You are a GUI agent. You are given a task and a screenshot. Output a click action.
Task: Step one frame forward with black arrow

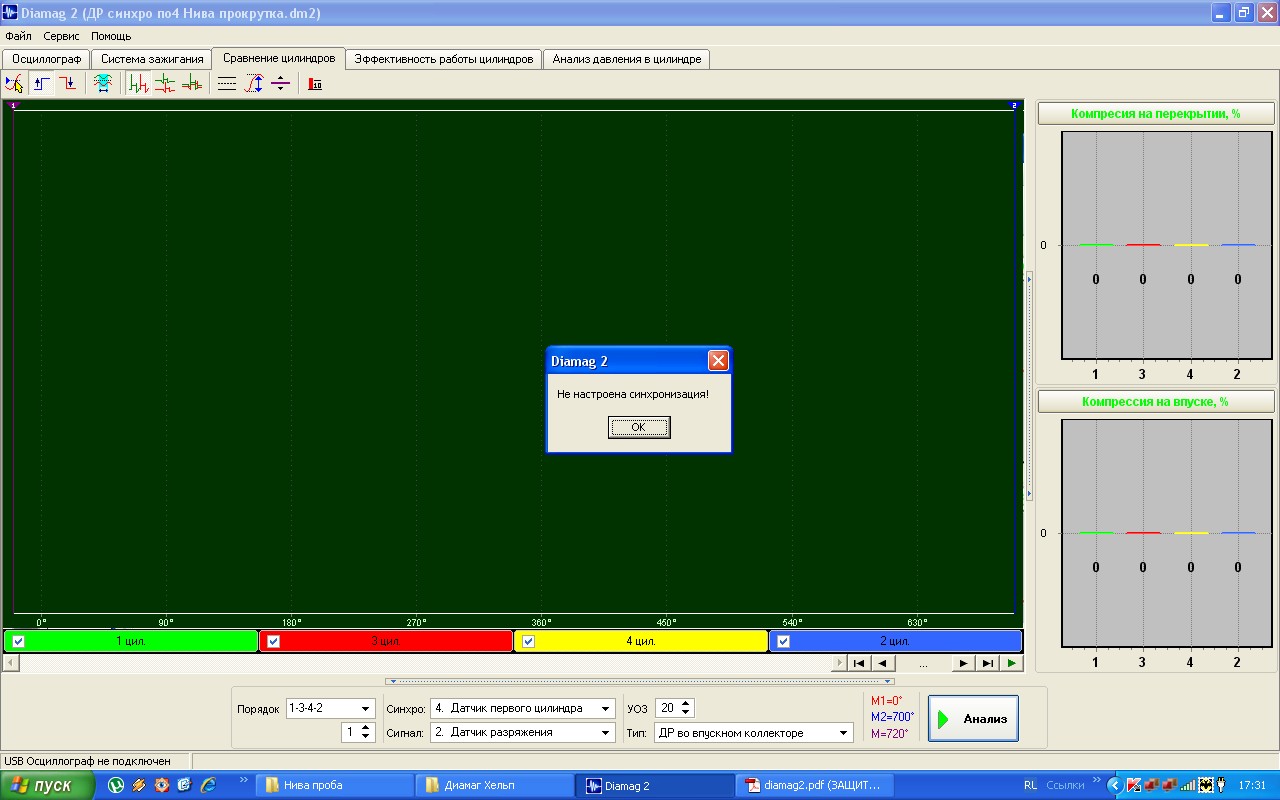coord(963,663)
